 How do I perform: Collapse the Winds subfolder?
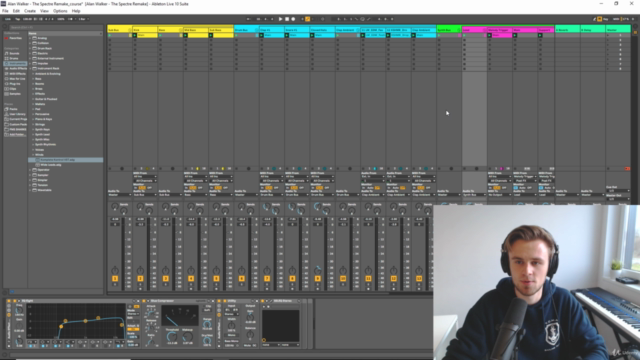33,155
